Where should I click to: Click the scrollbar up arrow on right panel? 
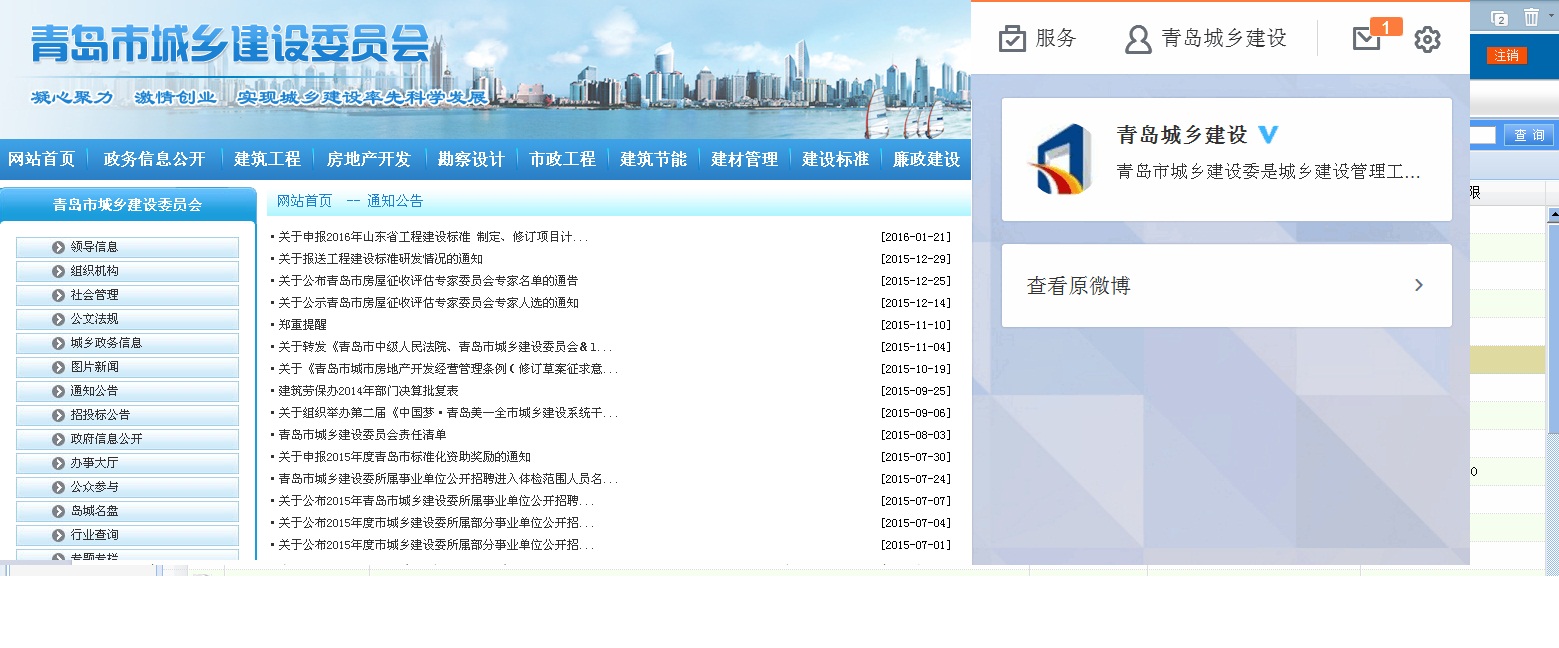point(1553,215)
